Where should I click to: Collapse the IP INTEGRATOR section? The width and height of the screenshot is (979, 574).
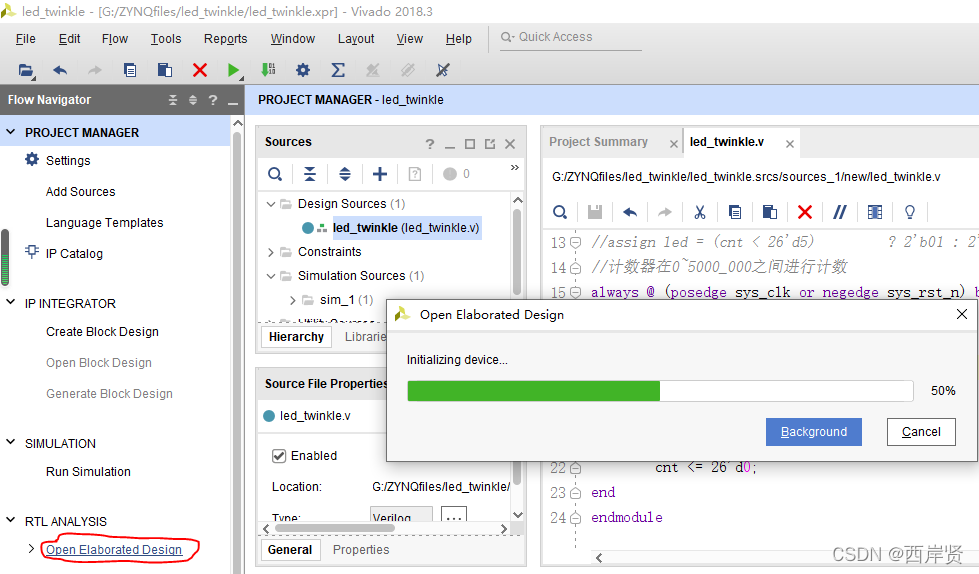(11, 302)
